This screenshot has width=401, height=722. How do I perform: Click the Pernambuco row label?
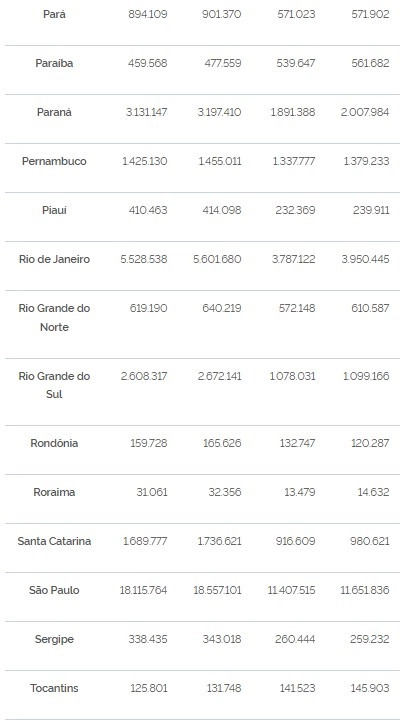(54, 161)
